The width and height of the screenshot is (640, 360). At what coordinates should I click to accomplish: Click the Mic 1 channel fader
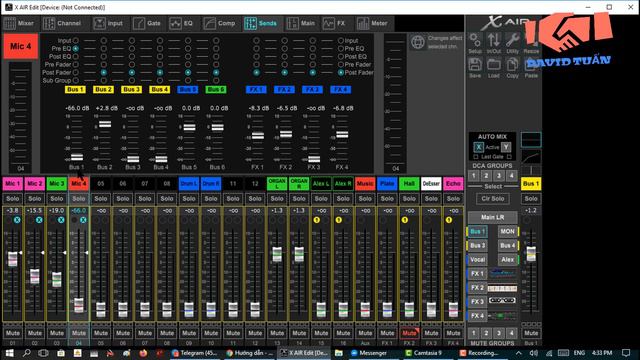coord(13,259)
